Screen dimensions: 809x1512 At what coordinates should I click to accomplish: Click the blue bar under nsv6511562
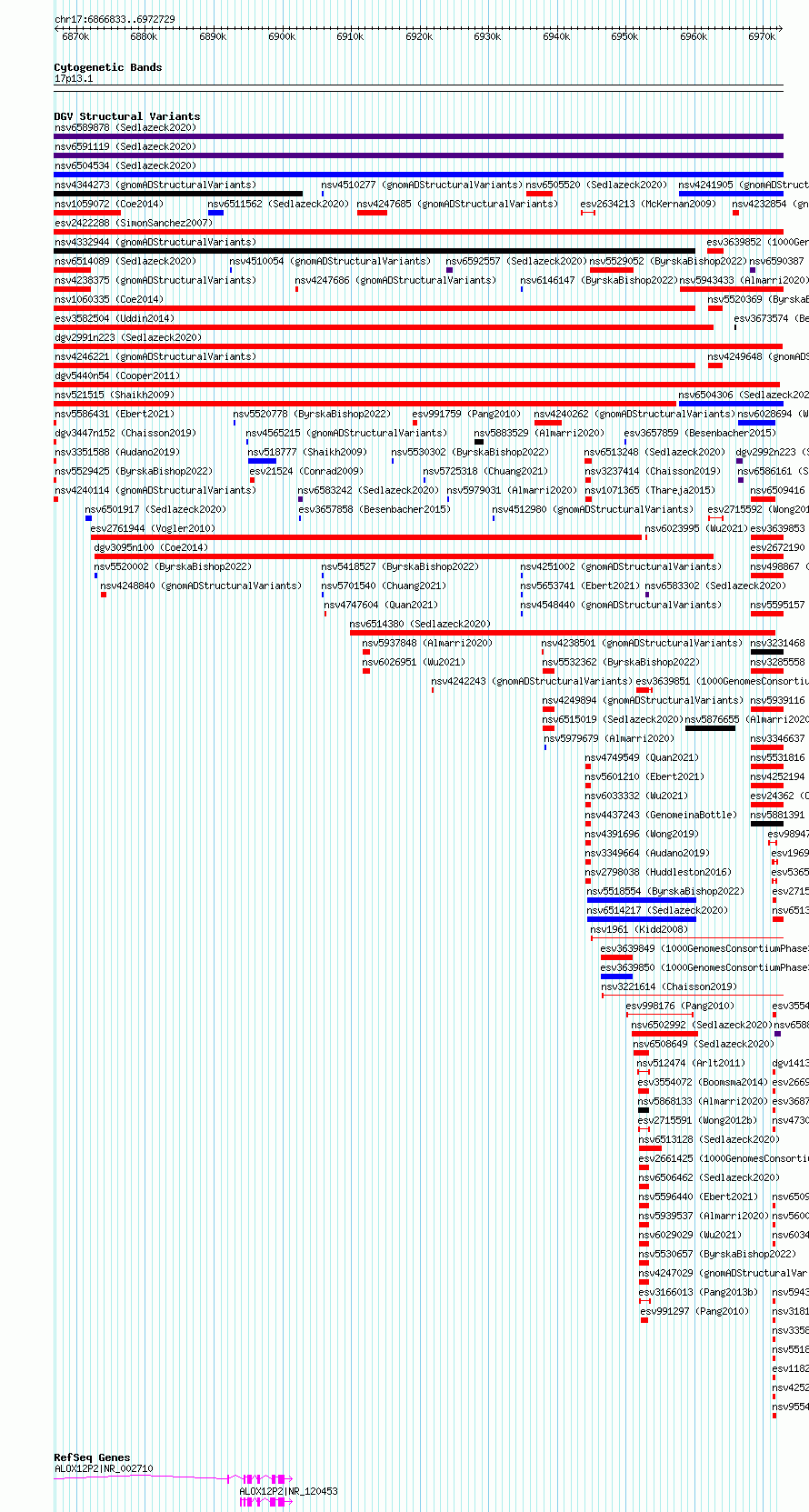point(215,213)
